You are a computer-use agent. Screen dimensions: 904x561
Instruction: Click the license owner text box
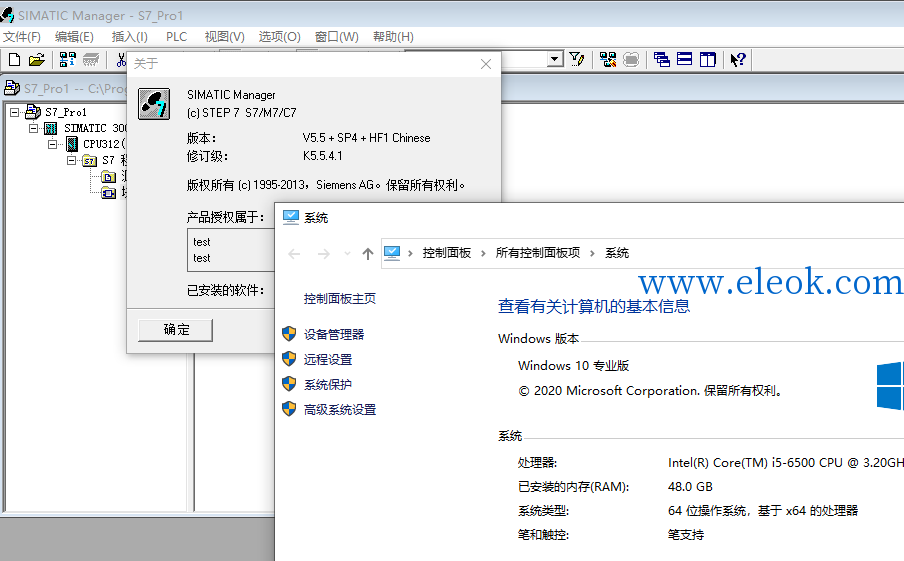[231, 250]
